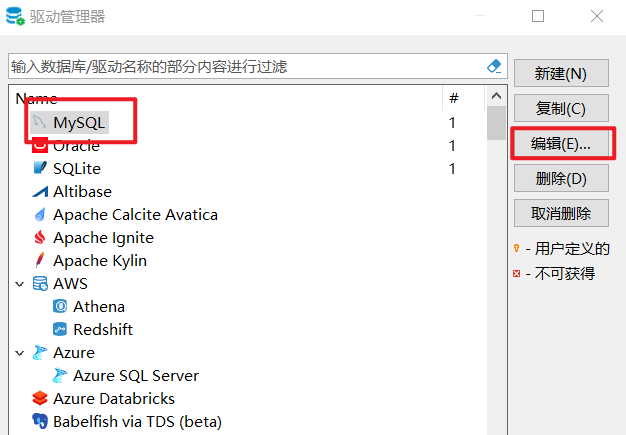Close the 驱动管理器 window
This screenshot has width=626, height=435.
tap(597, 16)
